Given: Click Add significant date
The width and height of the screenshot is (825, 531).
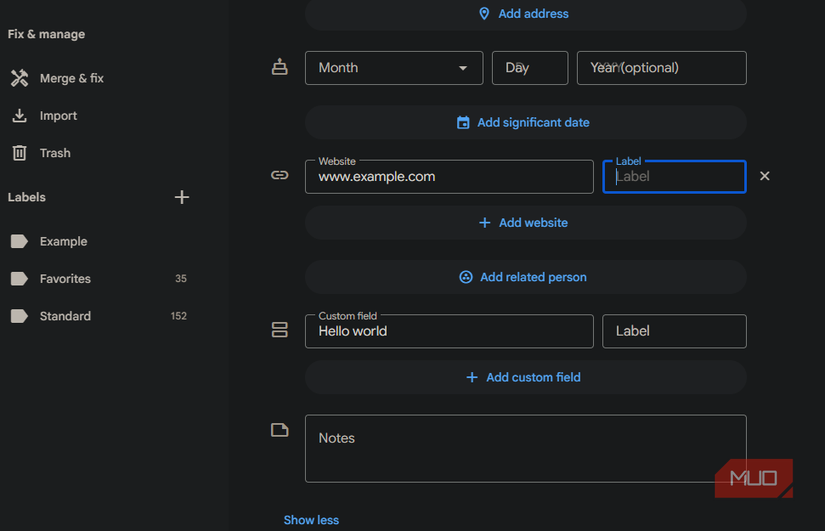Looking at the screenshot, I should 525,123.
